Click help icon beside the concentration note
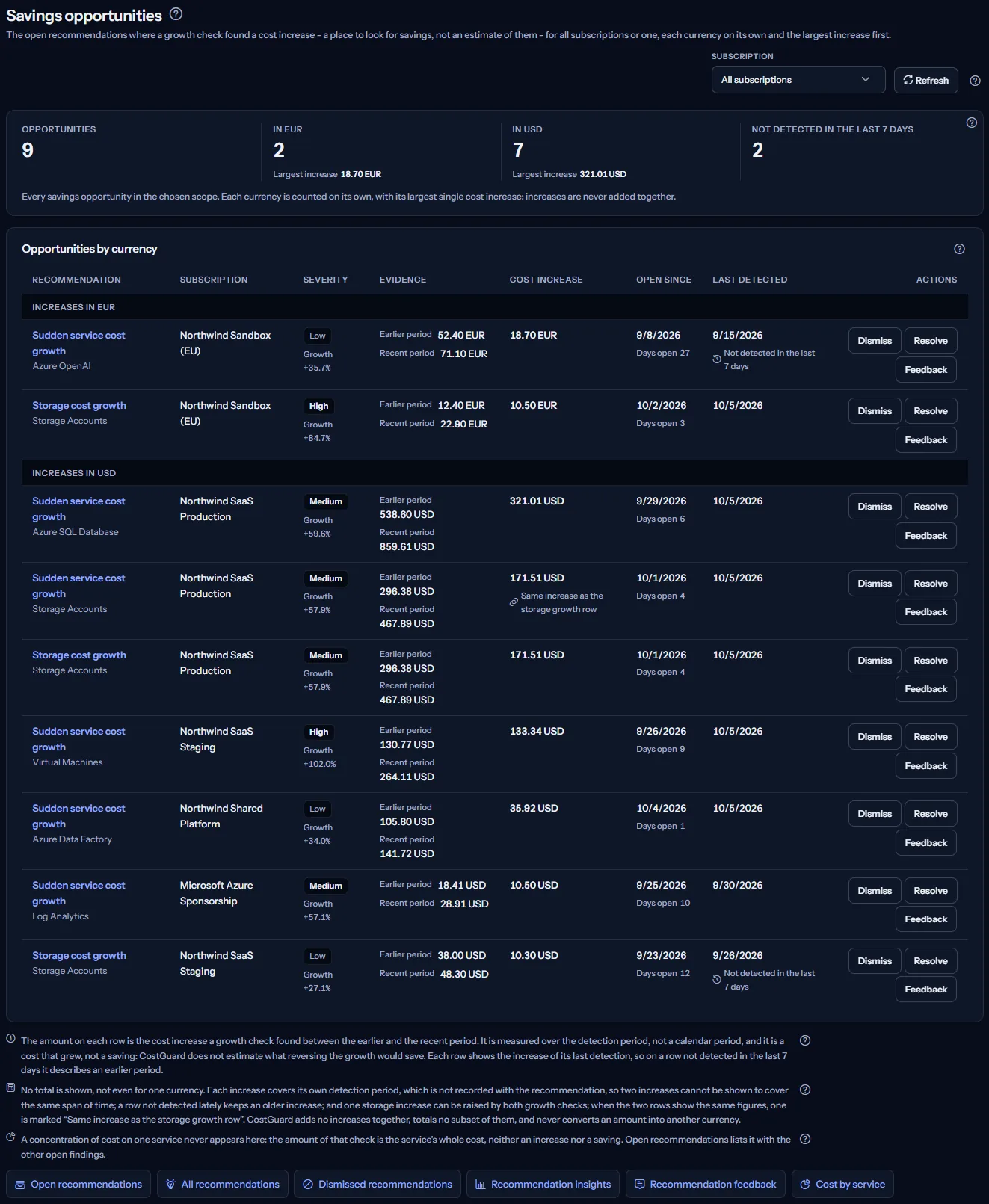 point(805,1139)
